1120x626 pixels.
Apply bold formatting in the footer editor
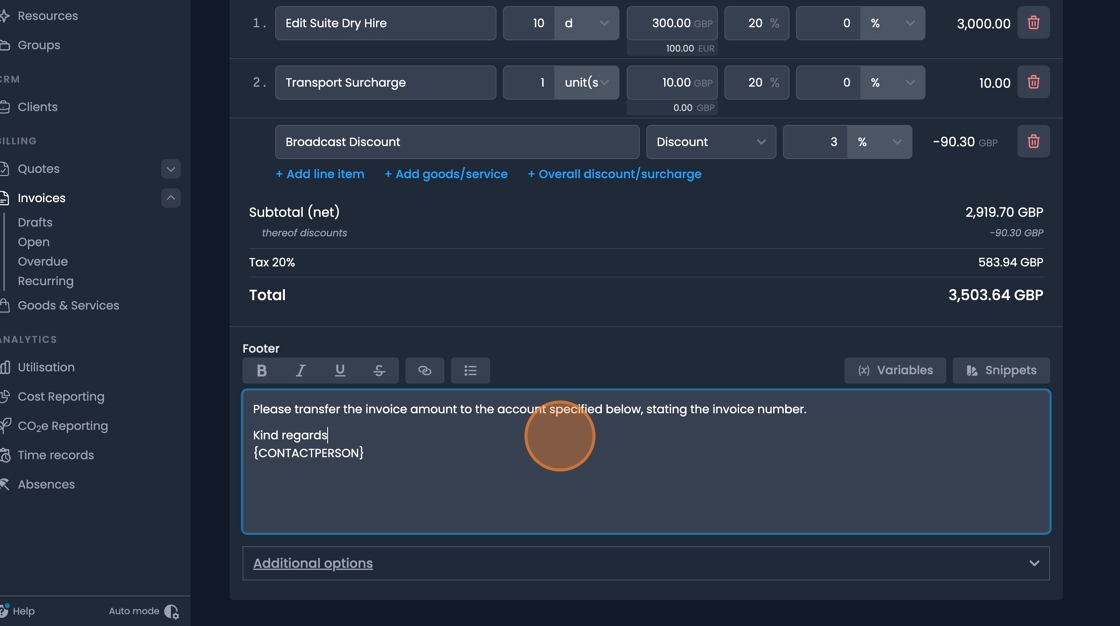261,370
